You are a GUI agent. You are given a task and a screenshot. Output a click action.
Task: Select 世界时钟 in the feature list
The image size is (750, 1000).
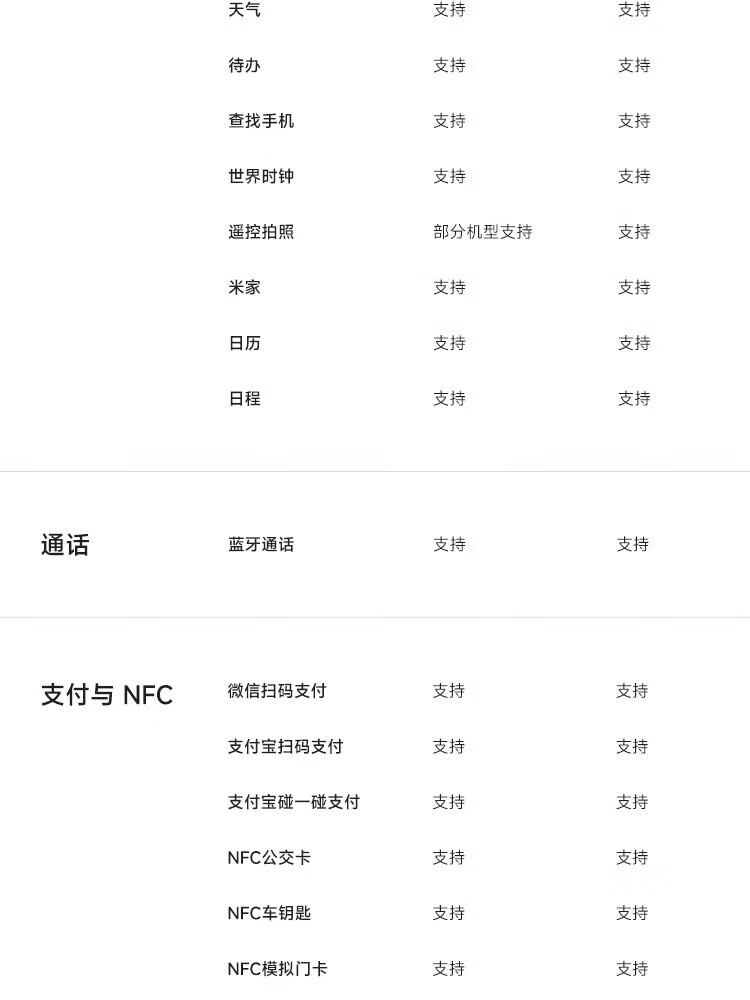coord(261,177)
